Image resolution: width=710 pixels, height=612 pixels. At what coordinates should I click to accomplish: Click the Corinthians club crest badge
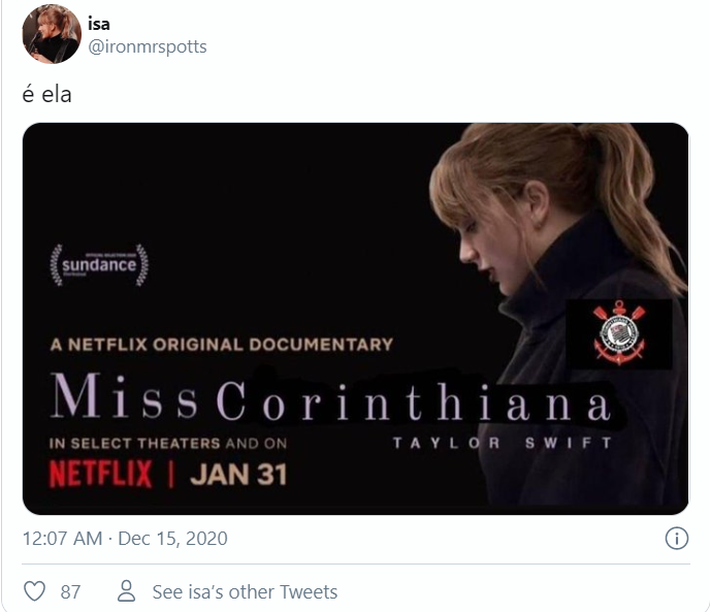pos(619,333)
